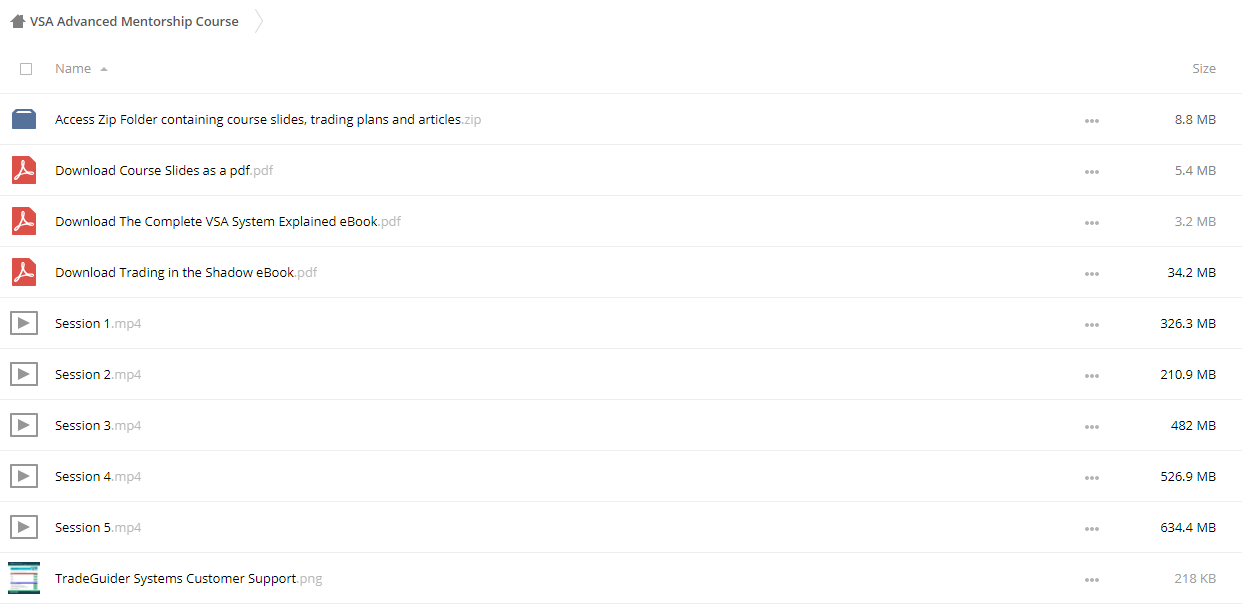Click the video play icon for Session 3
The width and height of the screenshot is (1242, 607).
click(x=24, y=425)
